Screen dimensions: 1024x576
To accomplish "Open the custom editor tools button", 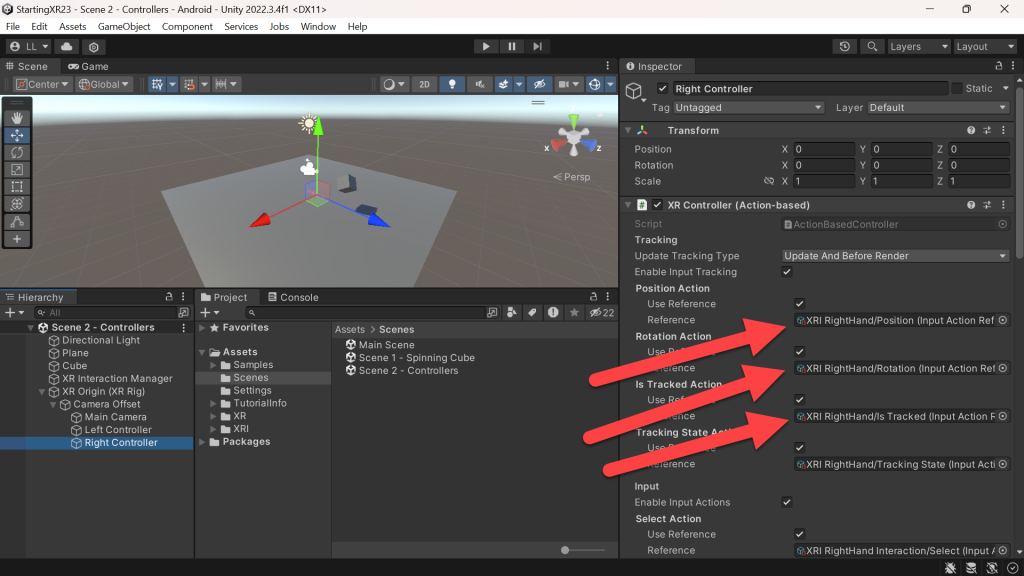I will pos(17,221).
